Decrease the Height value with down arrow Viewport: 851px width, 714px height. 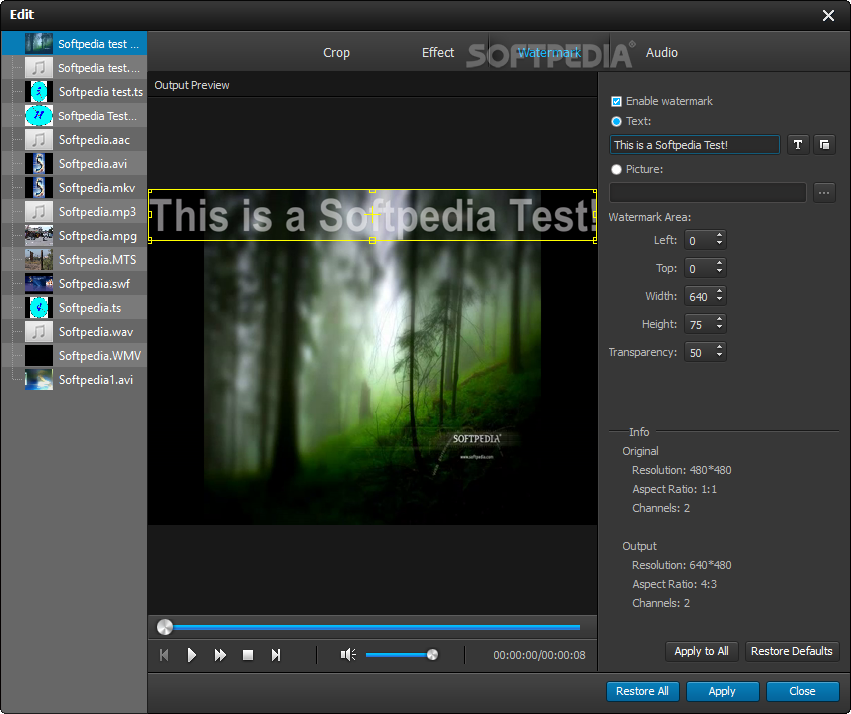click(x=720, y=328)
